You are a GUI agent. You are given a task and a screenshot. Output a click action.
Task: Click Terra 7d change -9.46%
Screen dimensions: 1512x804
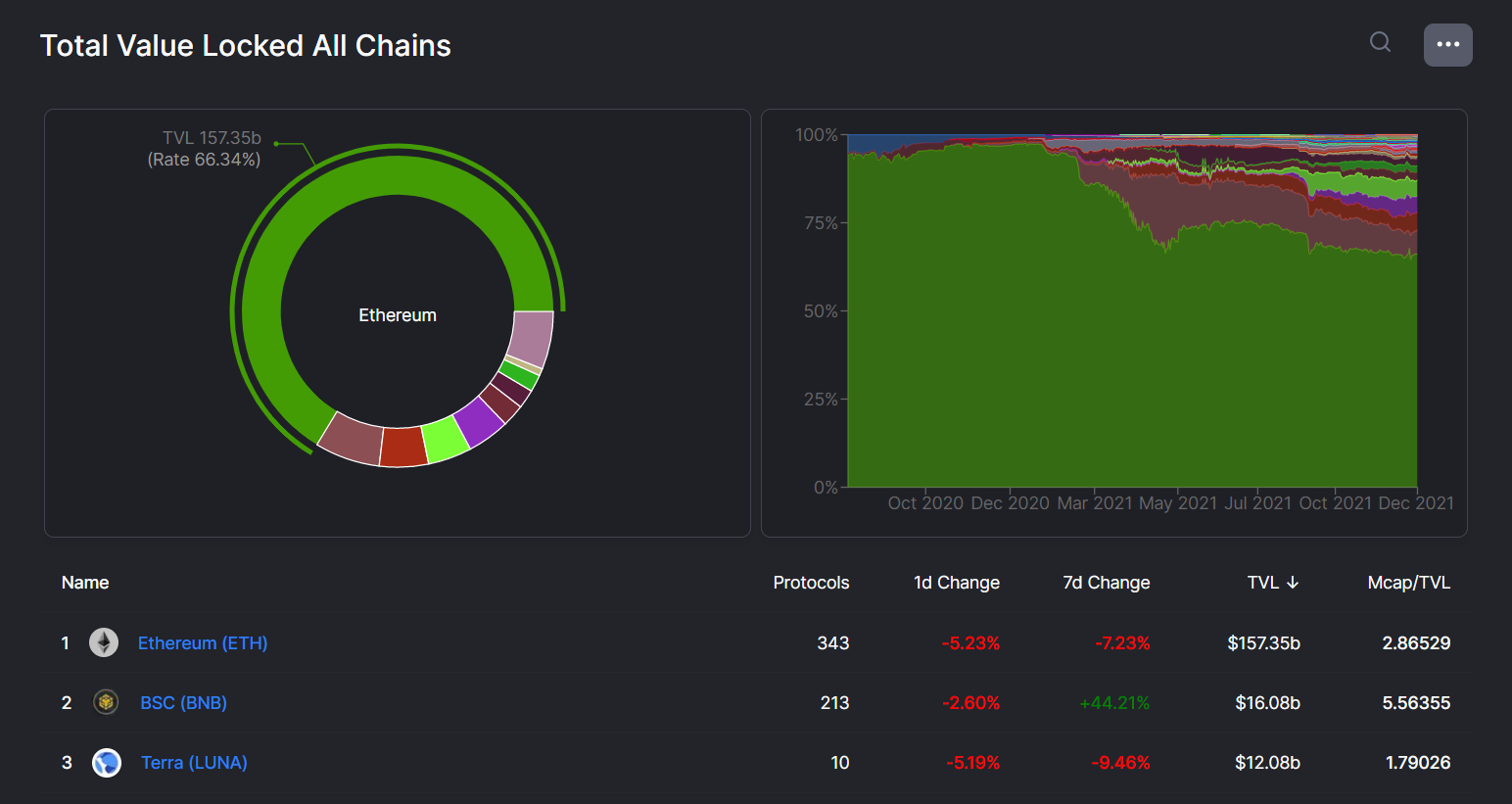coord(1120,763)
